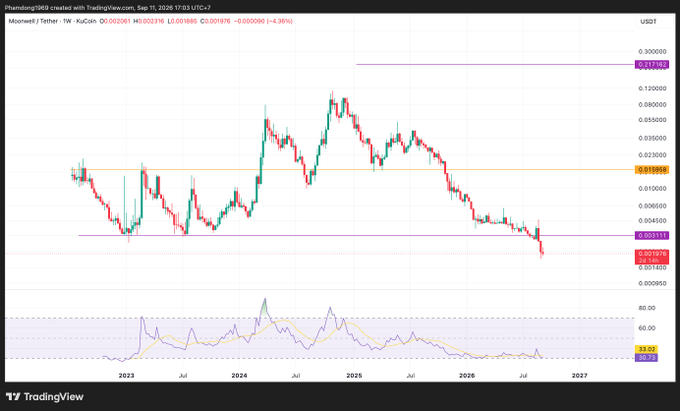The image size is (680, 411).
Task: Click the 2025 label on time axis
Action: tap(353, 375)
